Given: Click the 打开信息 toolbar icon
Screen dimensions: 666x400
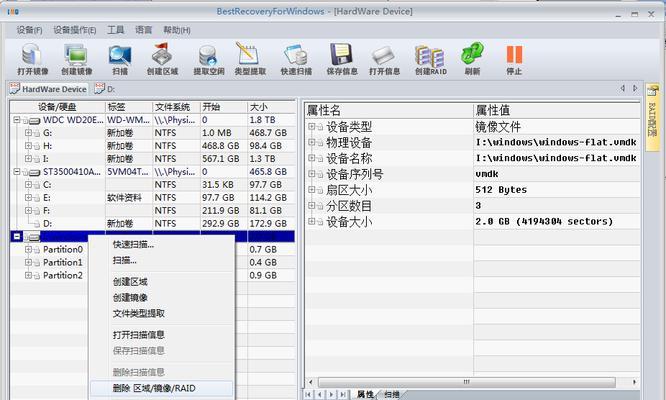Looking at the screenshot, I should point(384,59).
